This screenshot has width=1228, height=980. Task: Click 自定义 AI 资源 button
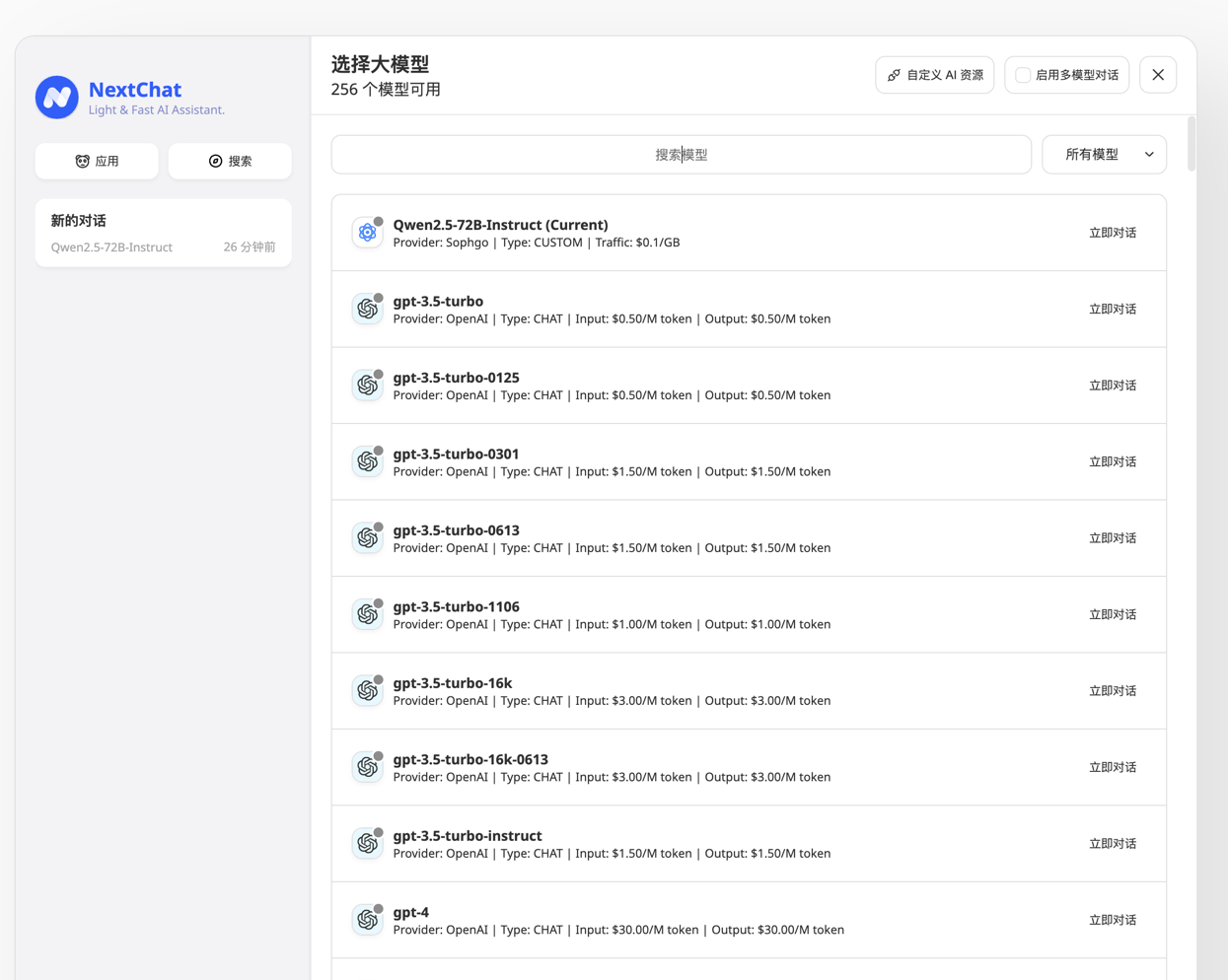tap(934, 75)
